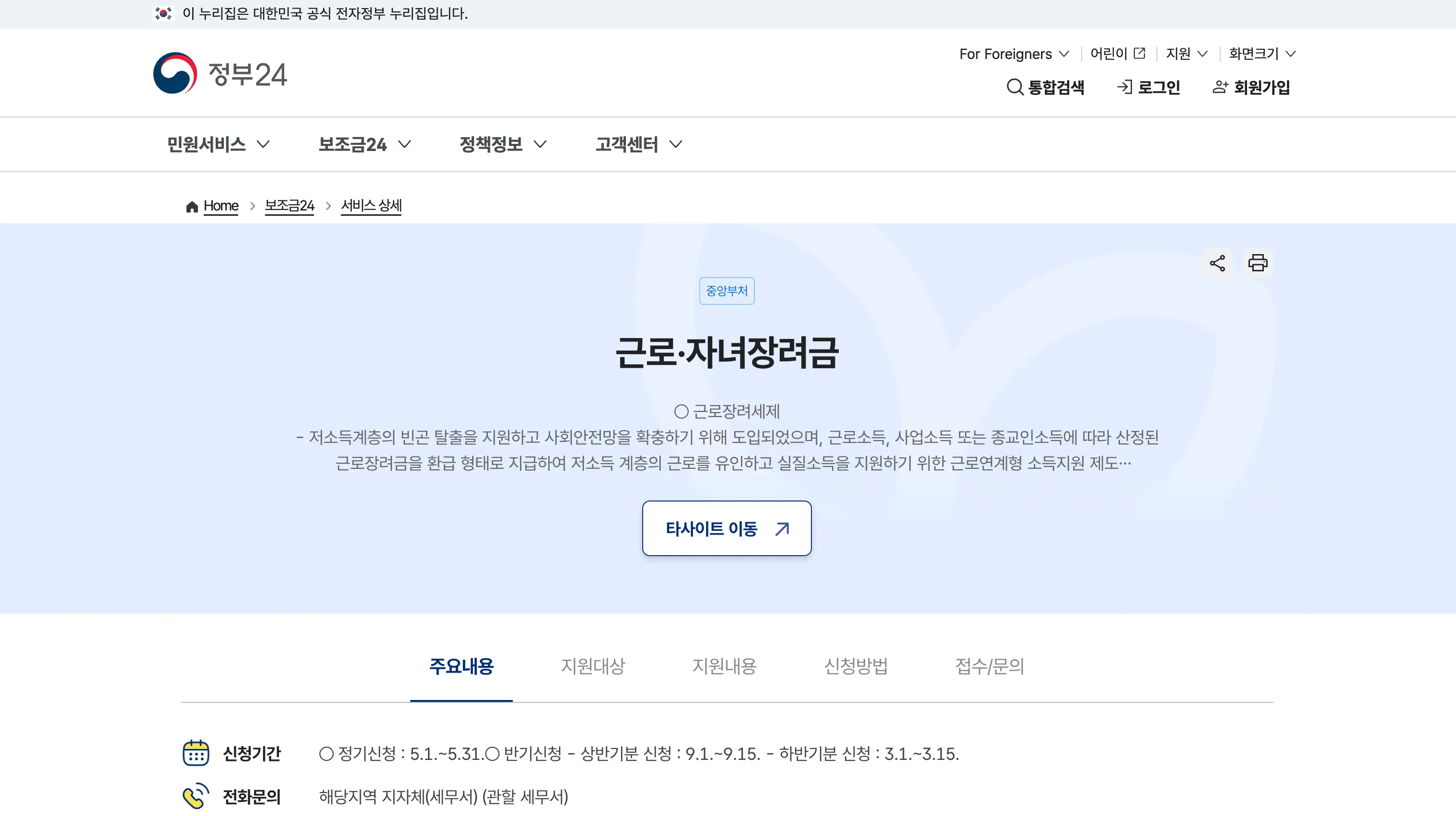1456x816 pixels.
Task: Expand the 지원 dropdown
Action: (x=1186, y=54)
